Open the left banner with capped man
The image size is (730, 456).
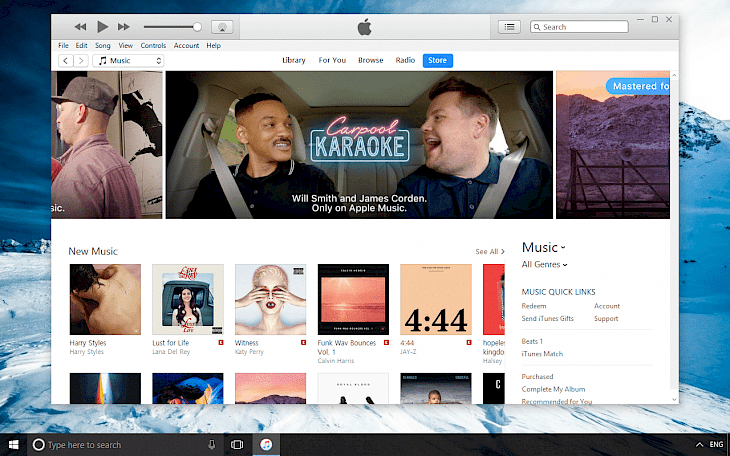[107, 144]
